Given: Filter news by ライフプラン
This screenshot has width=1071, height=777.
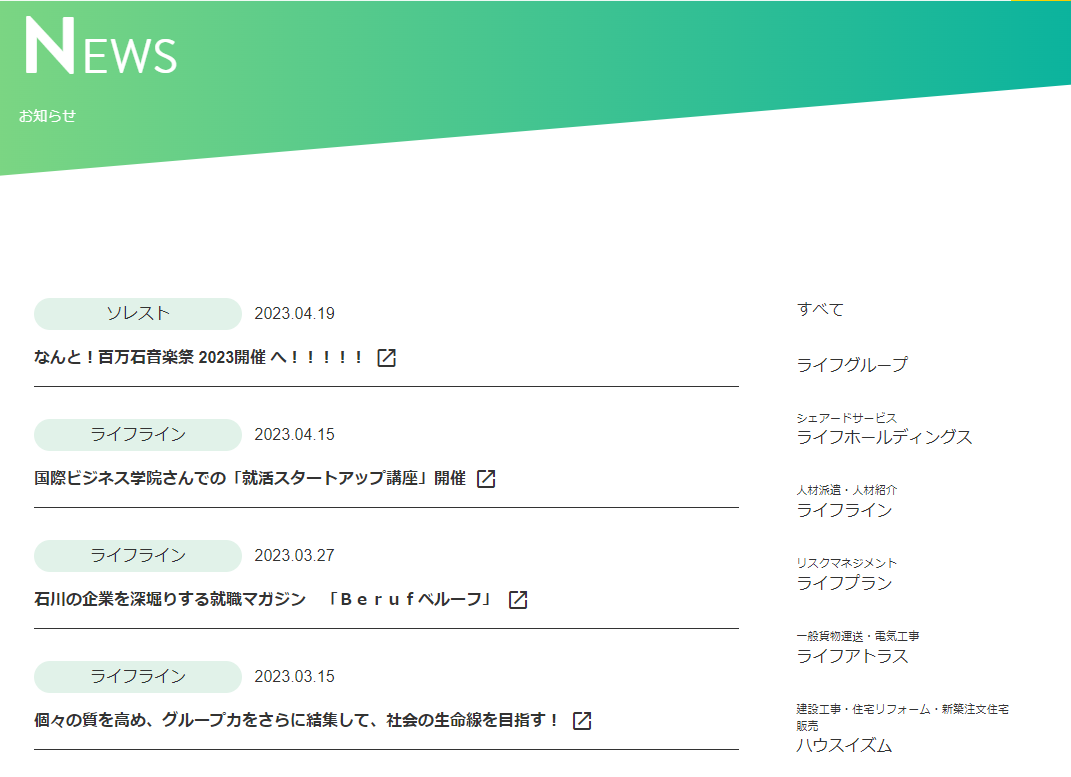Looking at the screenshot, I should 844,583.
